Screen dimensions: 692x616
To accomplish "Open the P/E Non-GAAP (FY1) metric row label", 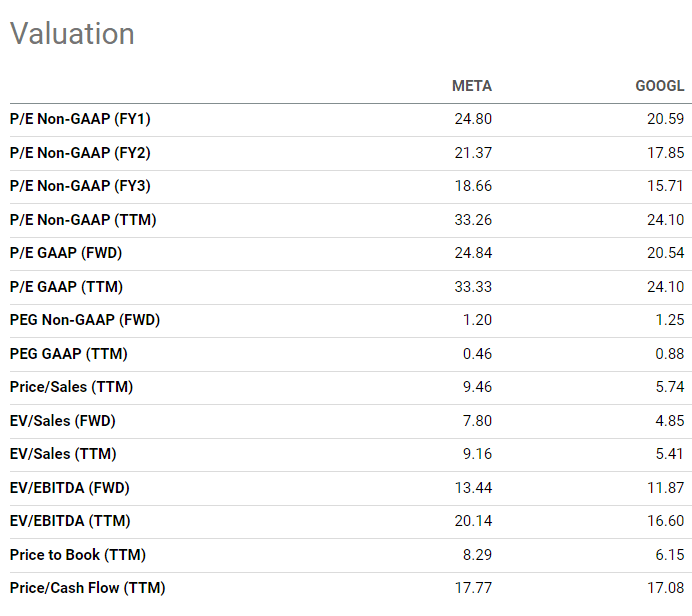I will tap(80, 119).
